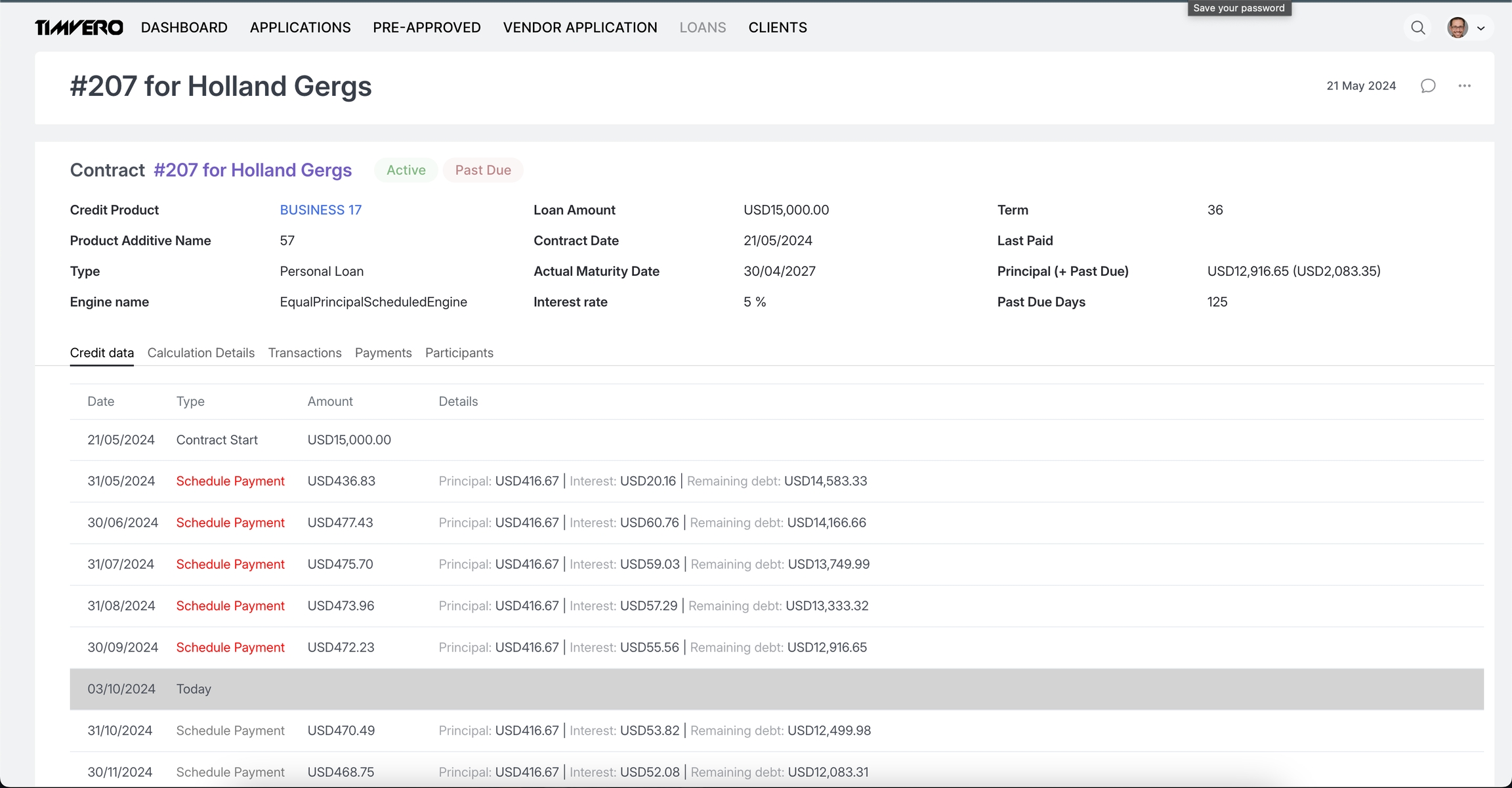The image size is (1512, 788).
Task: Open the BUSINESS 17 credit product link
Action: click(320, 210)
